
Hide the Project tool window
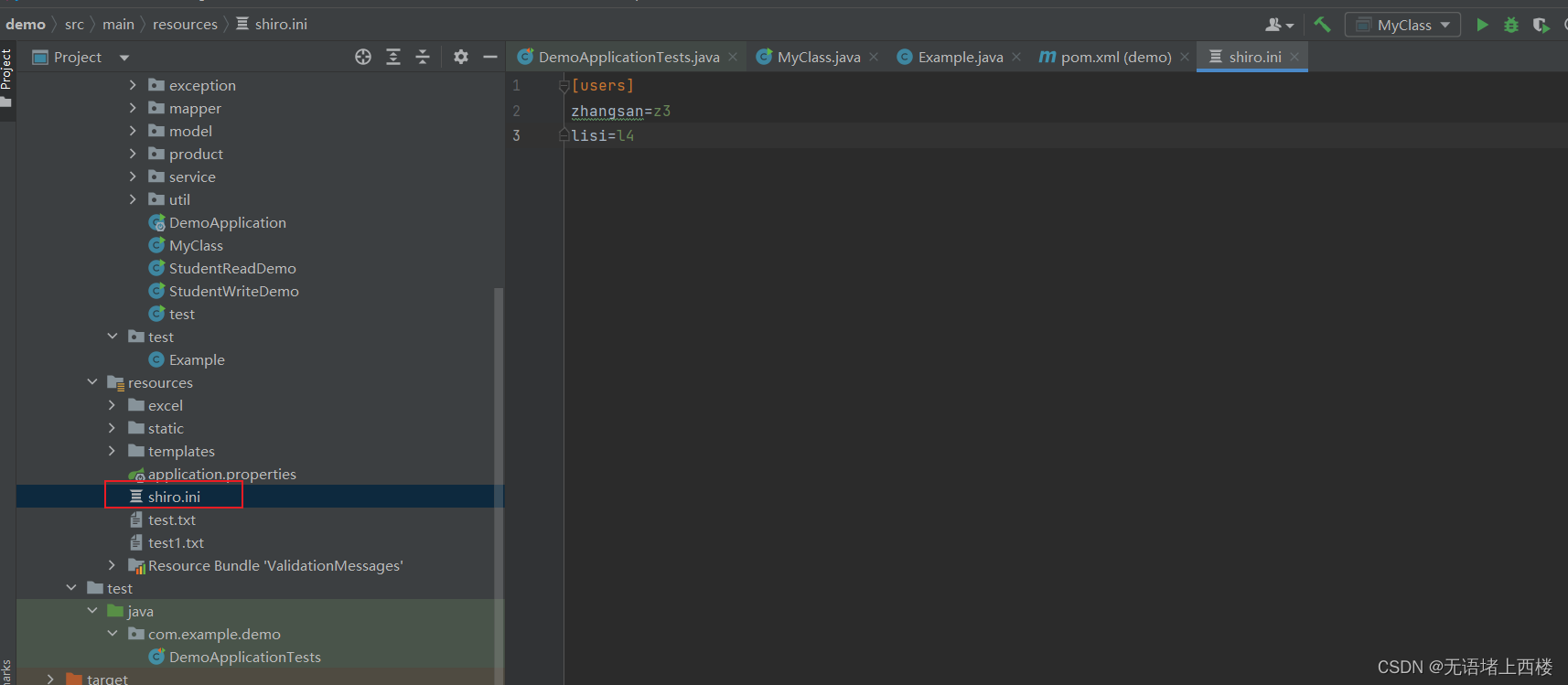pos(490,57)
